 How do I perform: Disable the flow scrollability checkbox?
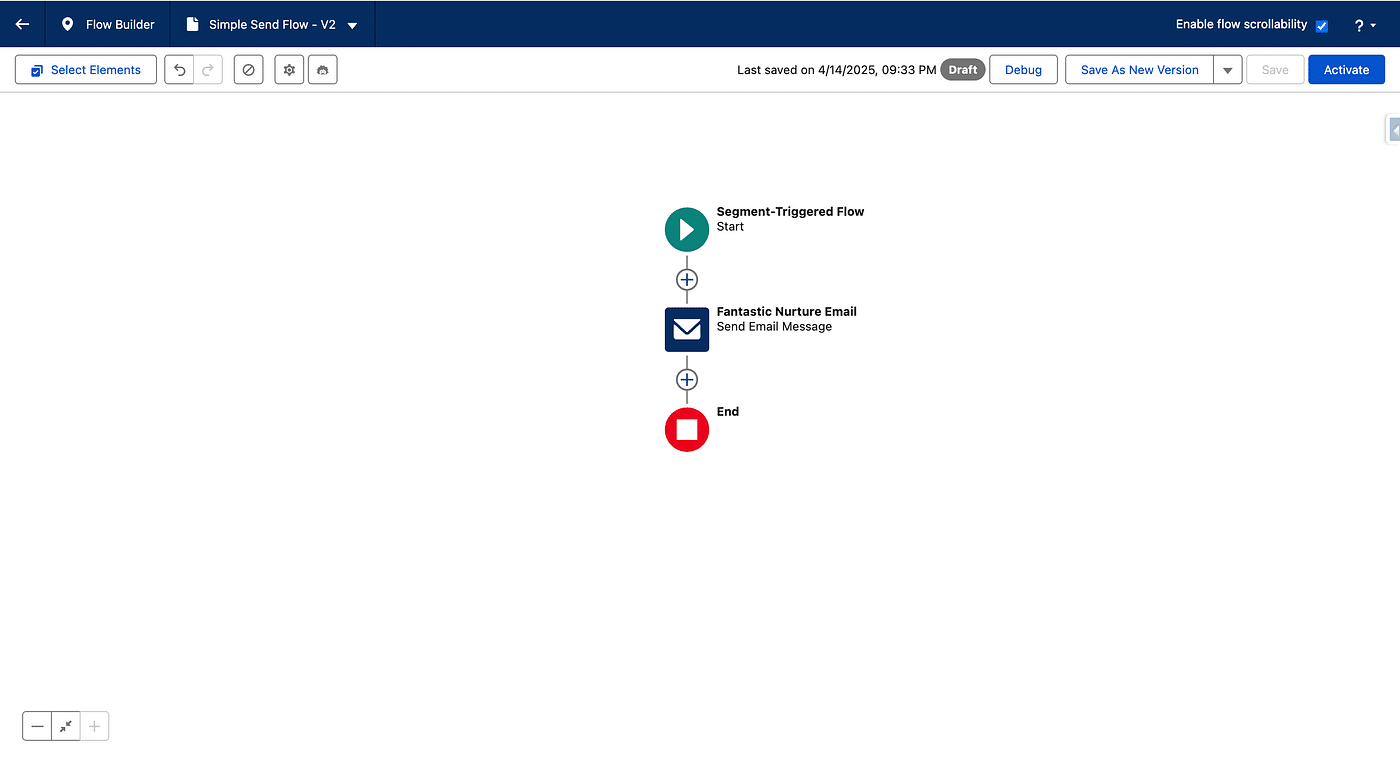[x=1321, y=25]
